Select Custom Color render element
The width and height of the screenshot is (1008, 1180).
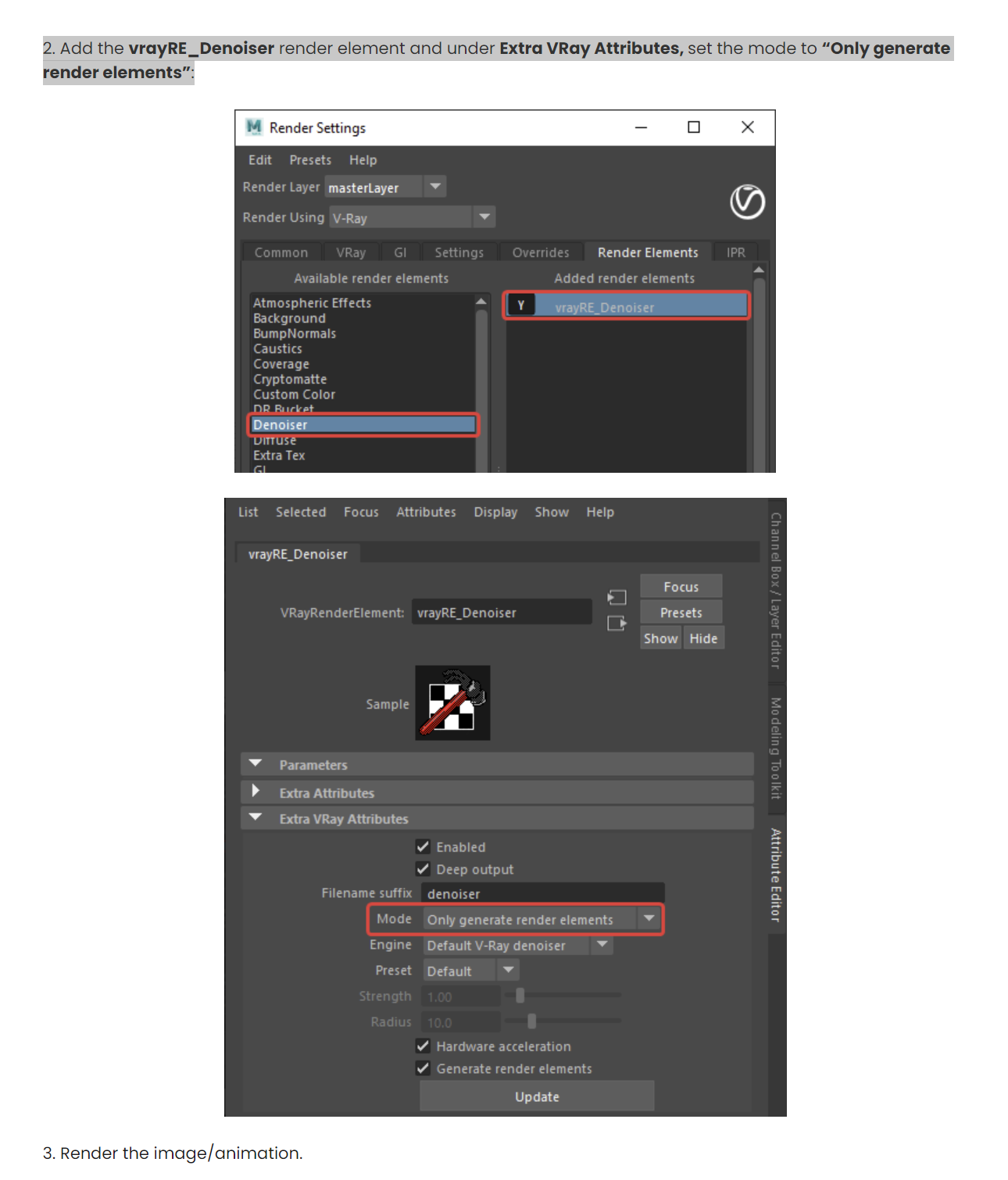[294, 394]
